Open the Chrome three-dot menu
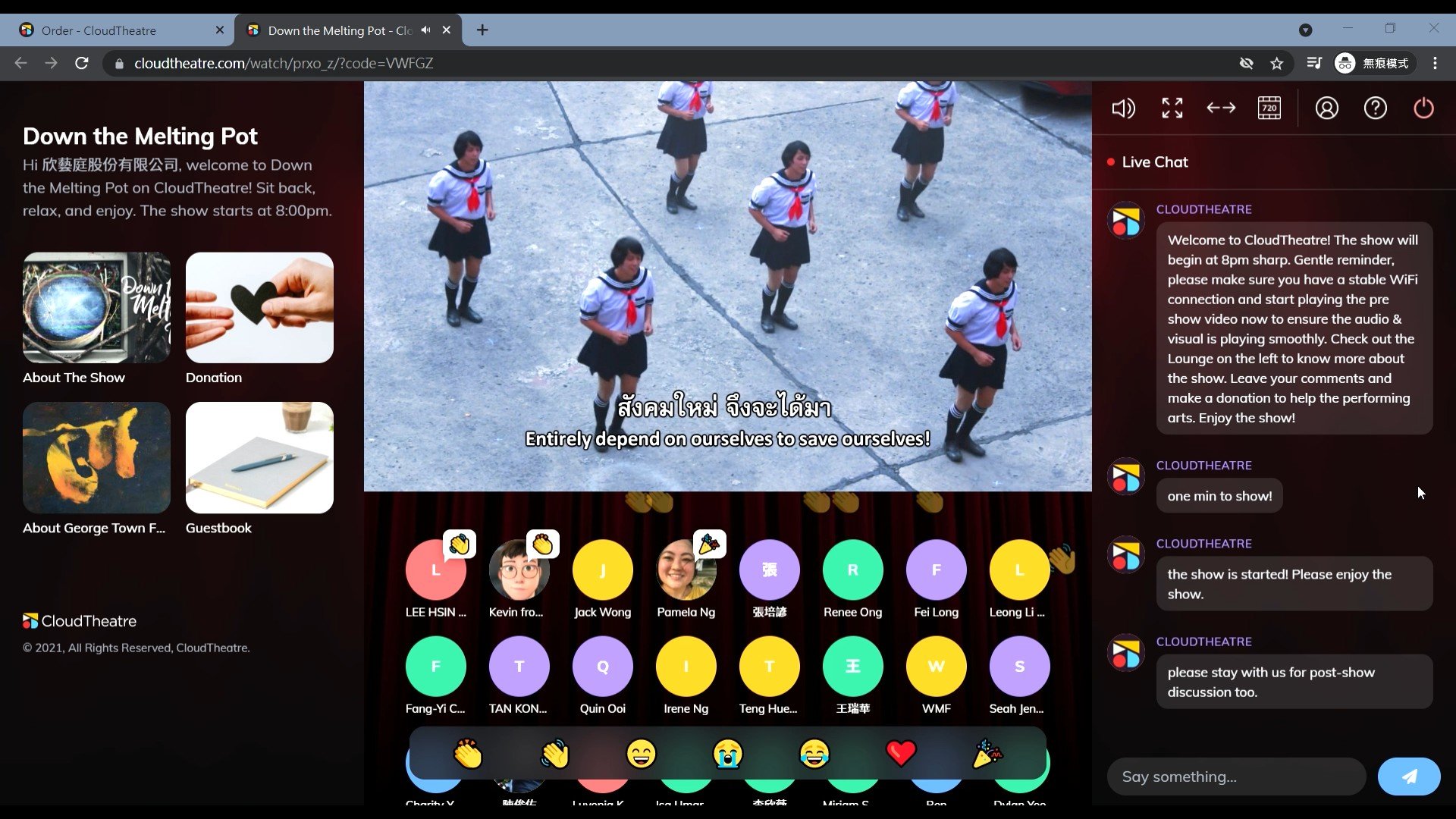The image size is (1456, 819). (x=1435, y=63)
